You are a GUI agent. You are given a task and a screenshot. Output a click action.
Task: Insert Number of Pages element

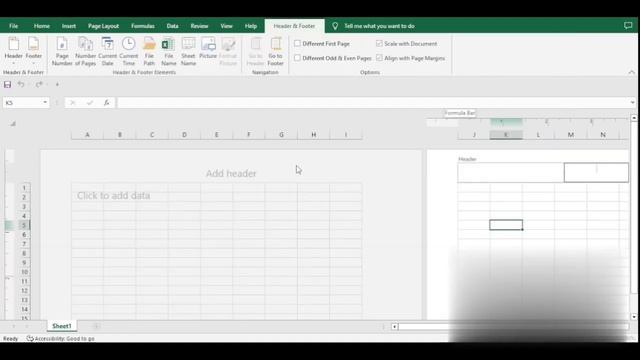(85, 51)
